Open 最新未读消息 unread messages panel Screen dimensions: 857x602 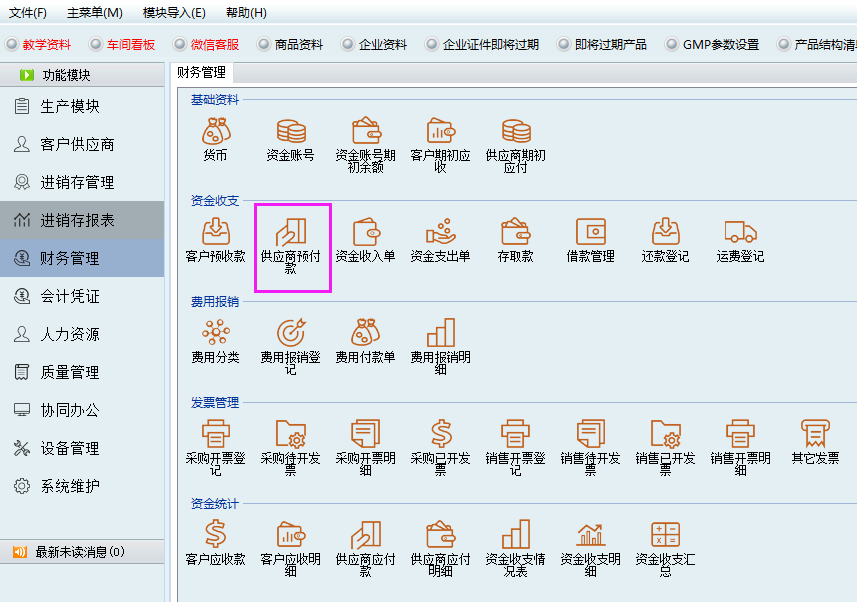pyautogui.click(x=80, y=552)
